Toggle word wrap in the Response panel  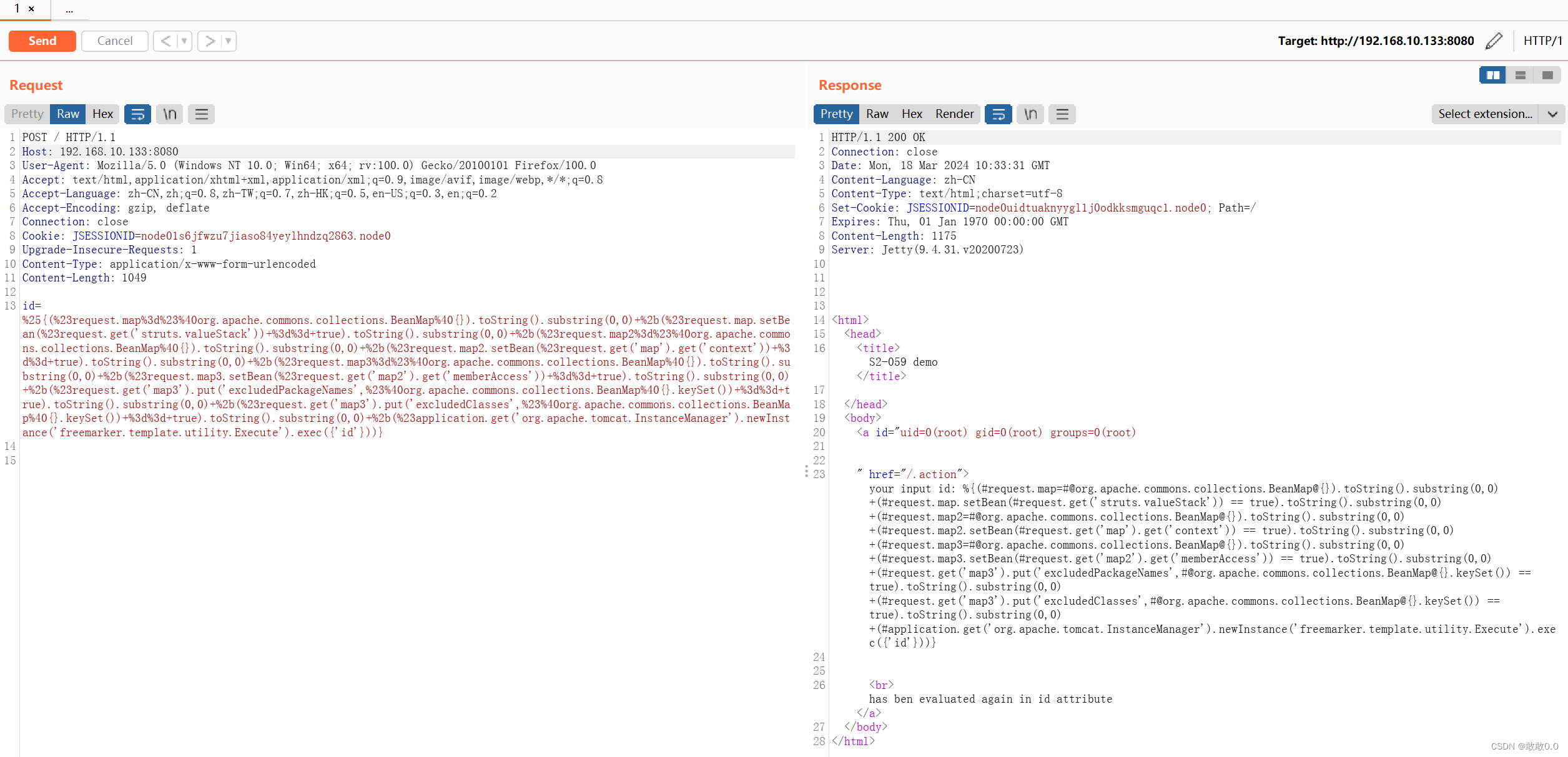click(x=998, y=114)
